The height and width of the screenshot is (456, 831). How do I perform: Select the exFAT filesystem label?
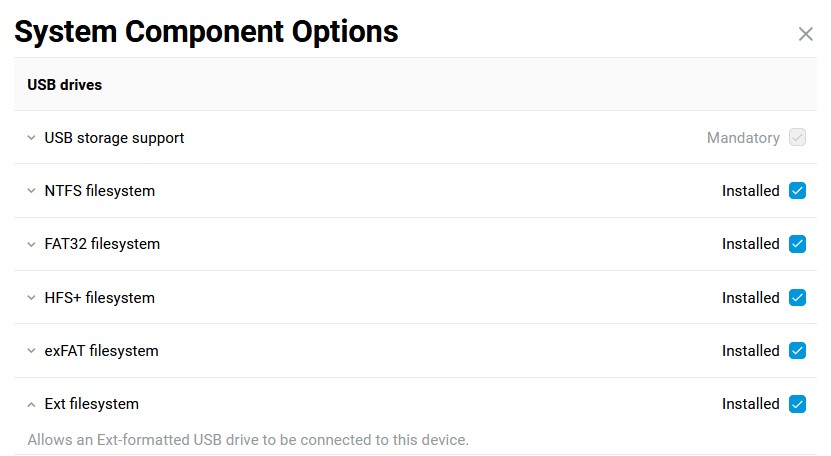[x=101, y=351]
